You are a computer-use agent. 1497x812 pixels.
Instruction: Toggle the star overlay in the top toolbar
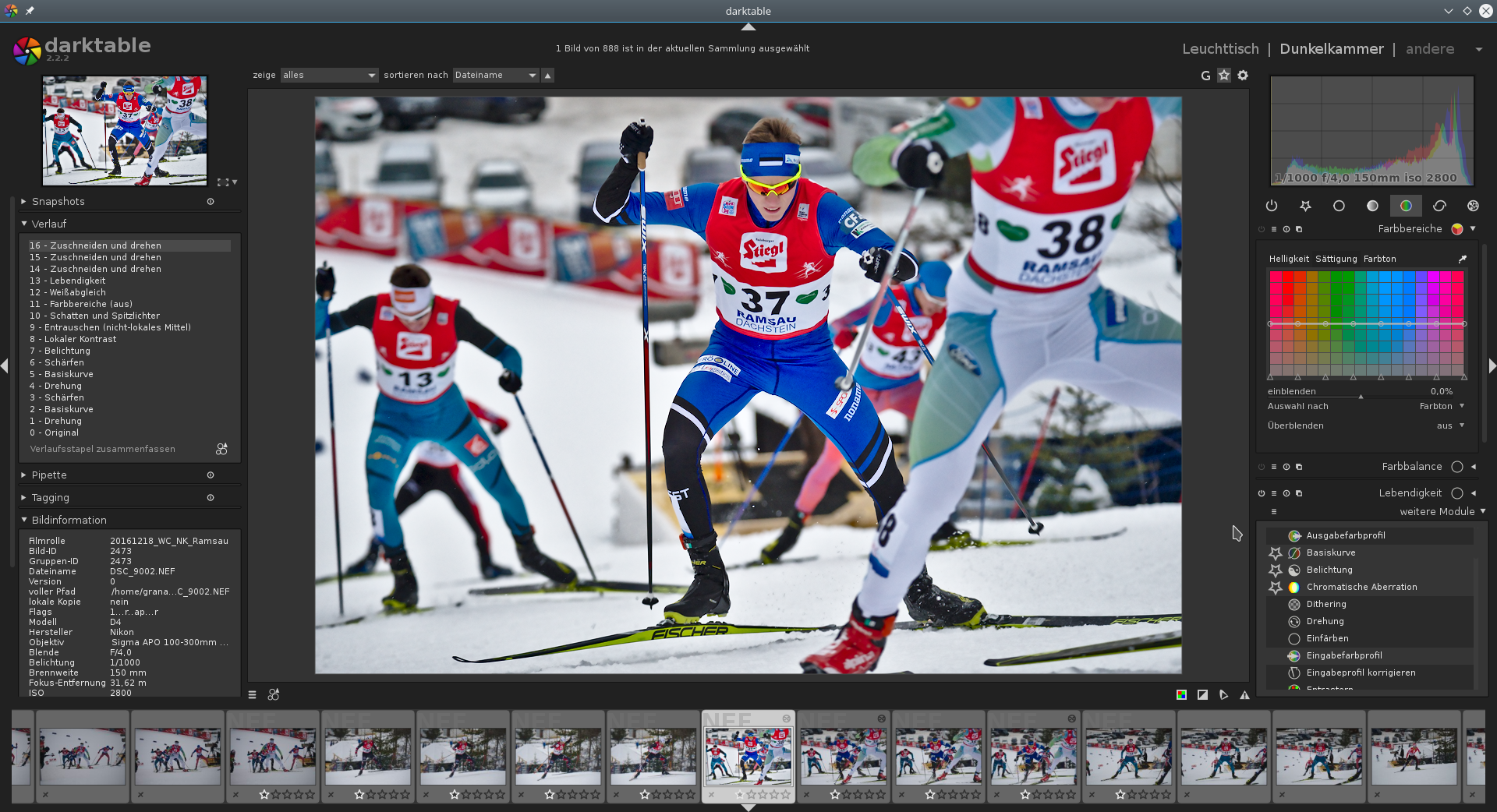point(1224,76)
